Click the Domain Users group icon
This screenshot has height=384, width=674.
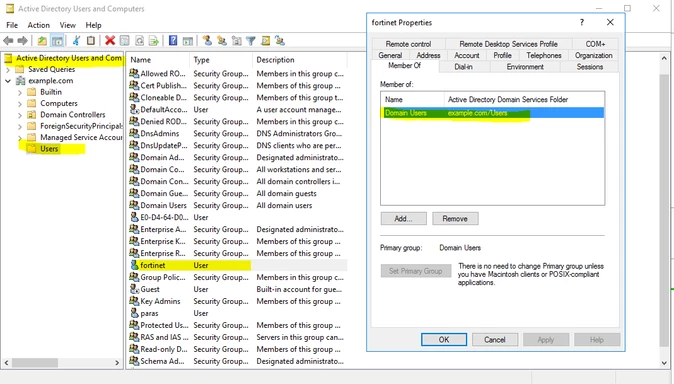click(135, 205)
